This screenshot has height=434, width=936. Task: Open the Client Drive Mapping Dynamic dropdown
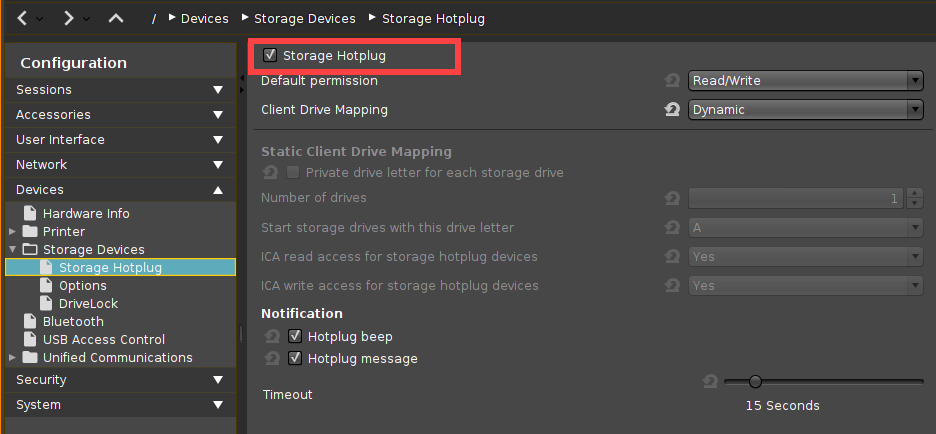(805, 110)
